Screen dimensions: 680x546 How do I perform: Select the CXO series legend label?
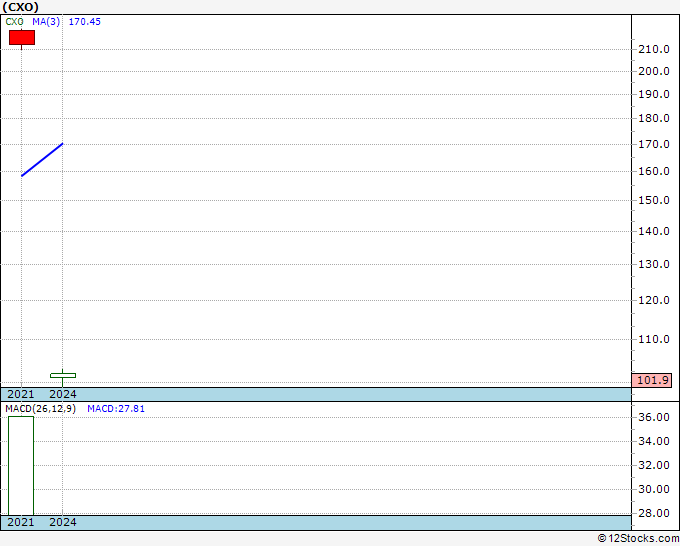[14, 22]
